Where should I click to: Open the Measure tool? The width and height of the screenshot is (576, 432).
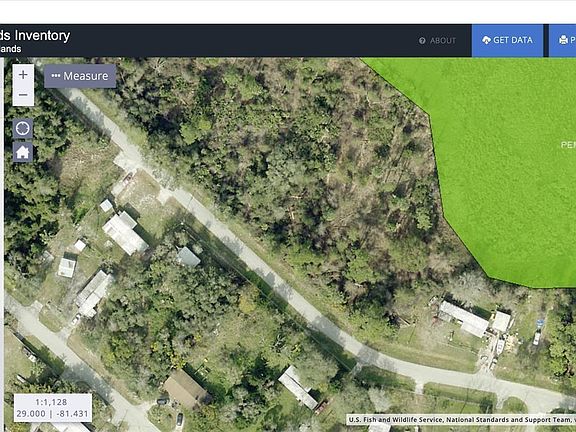tap(80, 76)
